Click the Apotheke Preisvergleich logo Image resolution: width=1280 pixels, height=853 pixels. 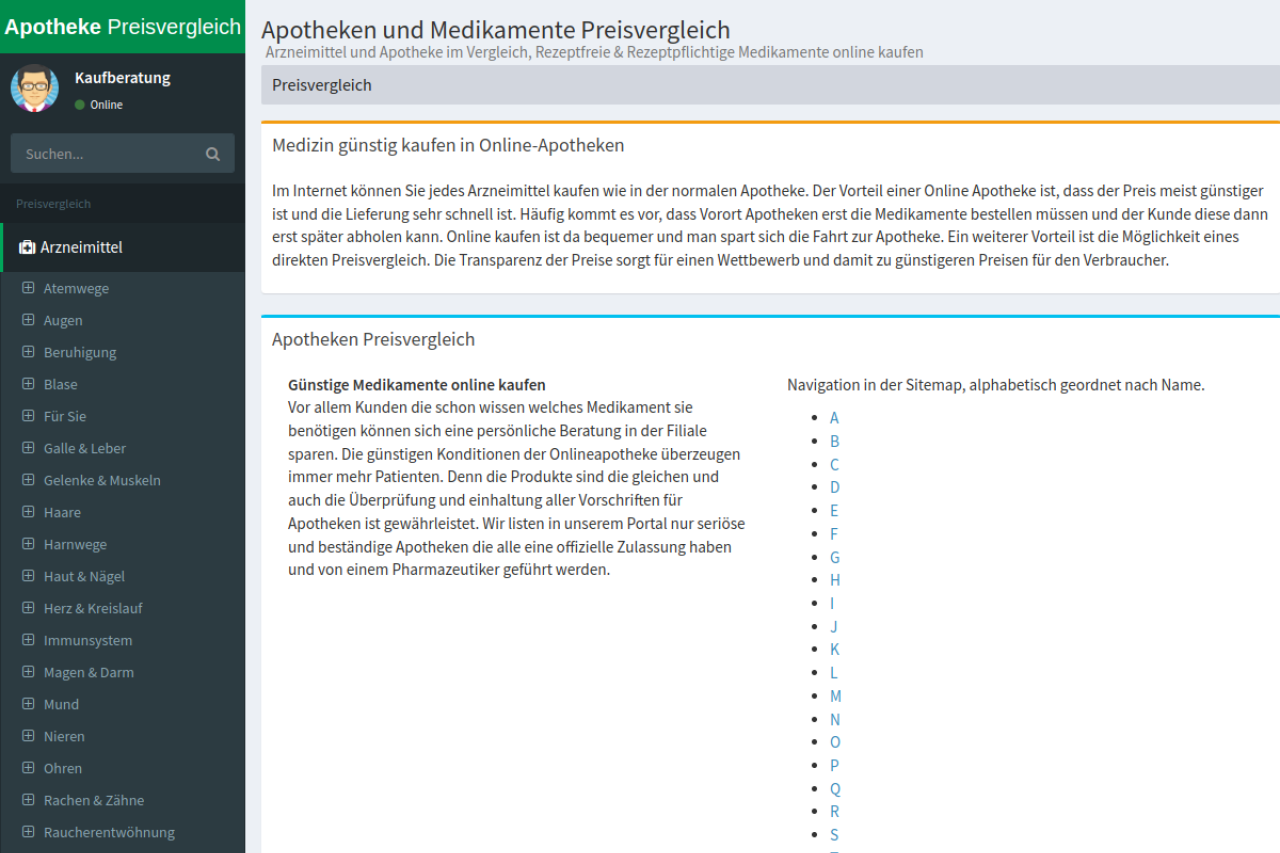click(122, 27)
